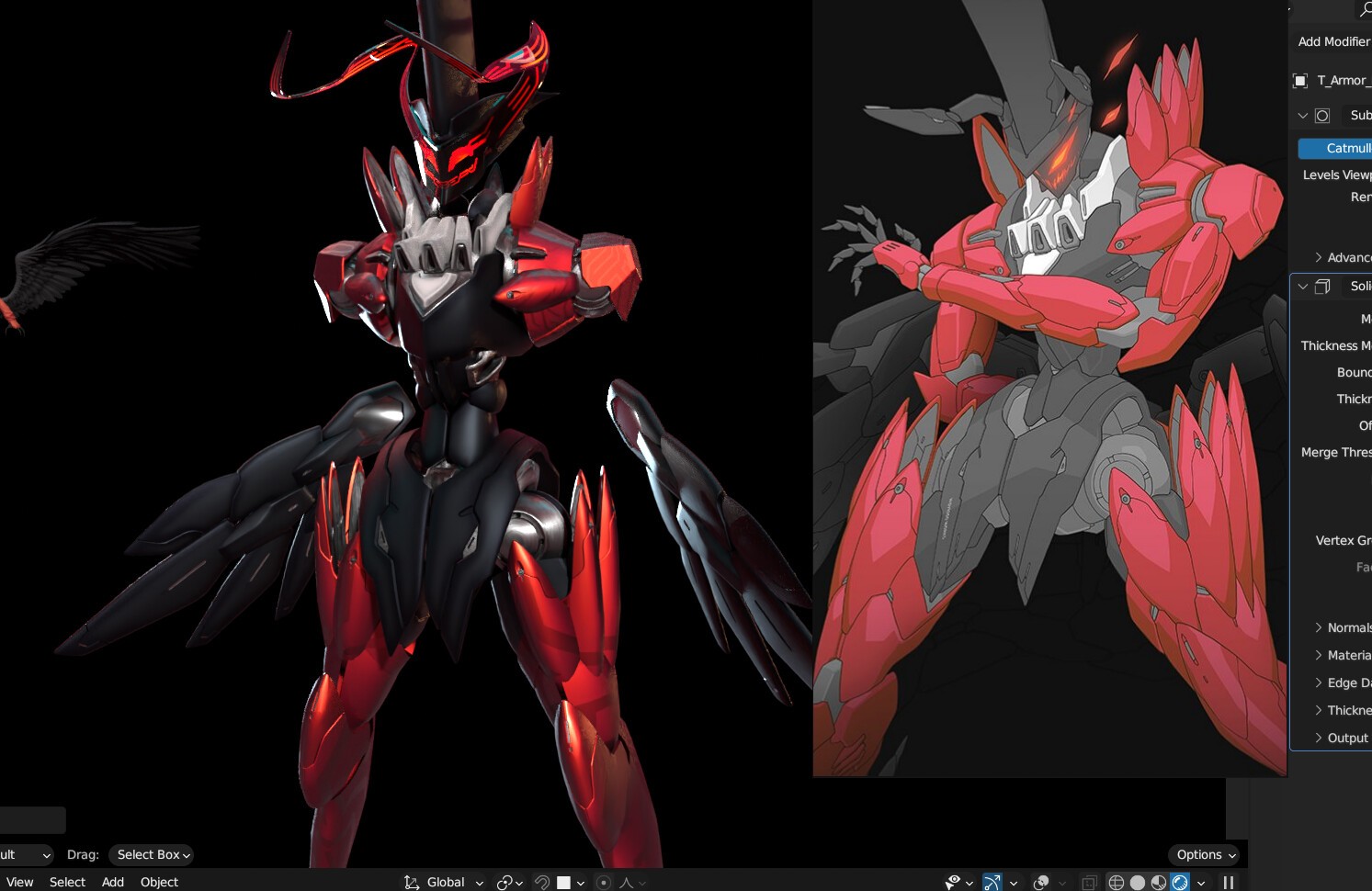
Task: Collapse the Solidify modifier panel
Action: pos(1303,287)
